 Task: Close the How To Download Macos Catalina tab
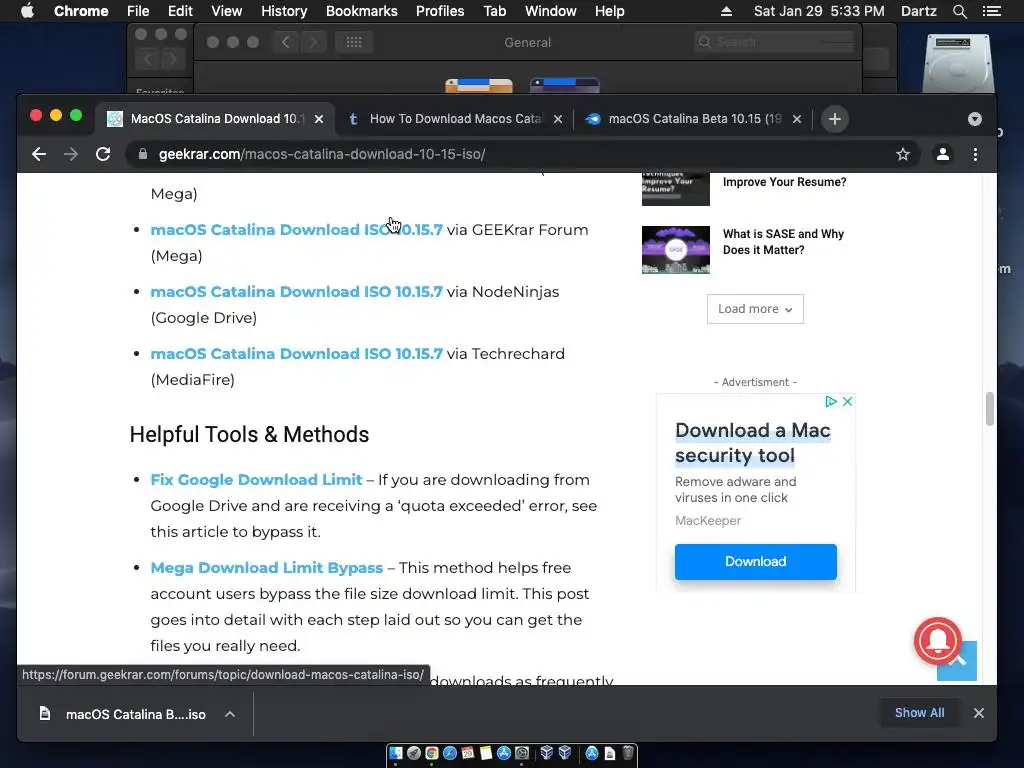(558, 119)
